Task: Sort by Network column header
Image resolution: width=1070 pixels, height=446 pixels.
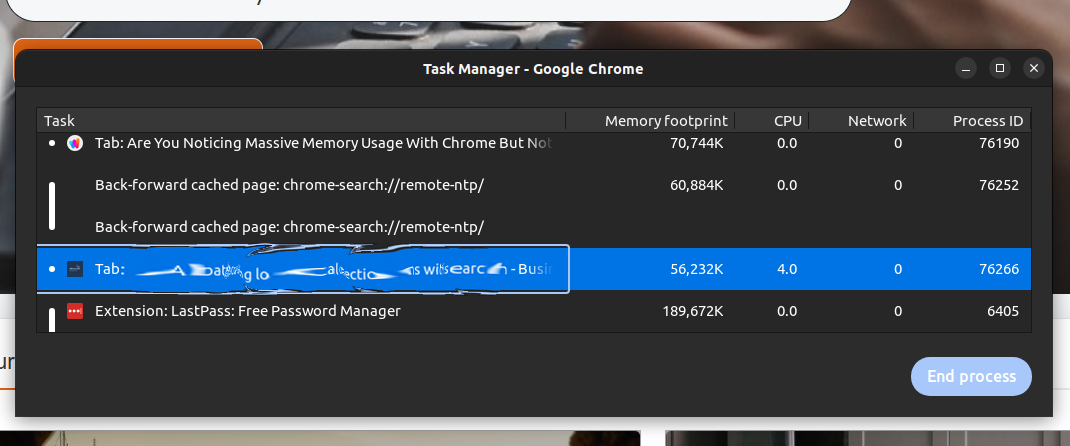Action: (x=861, y=121)
